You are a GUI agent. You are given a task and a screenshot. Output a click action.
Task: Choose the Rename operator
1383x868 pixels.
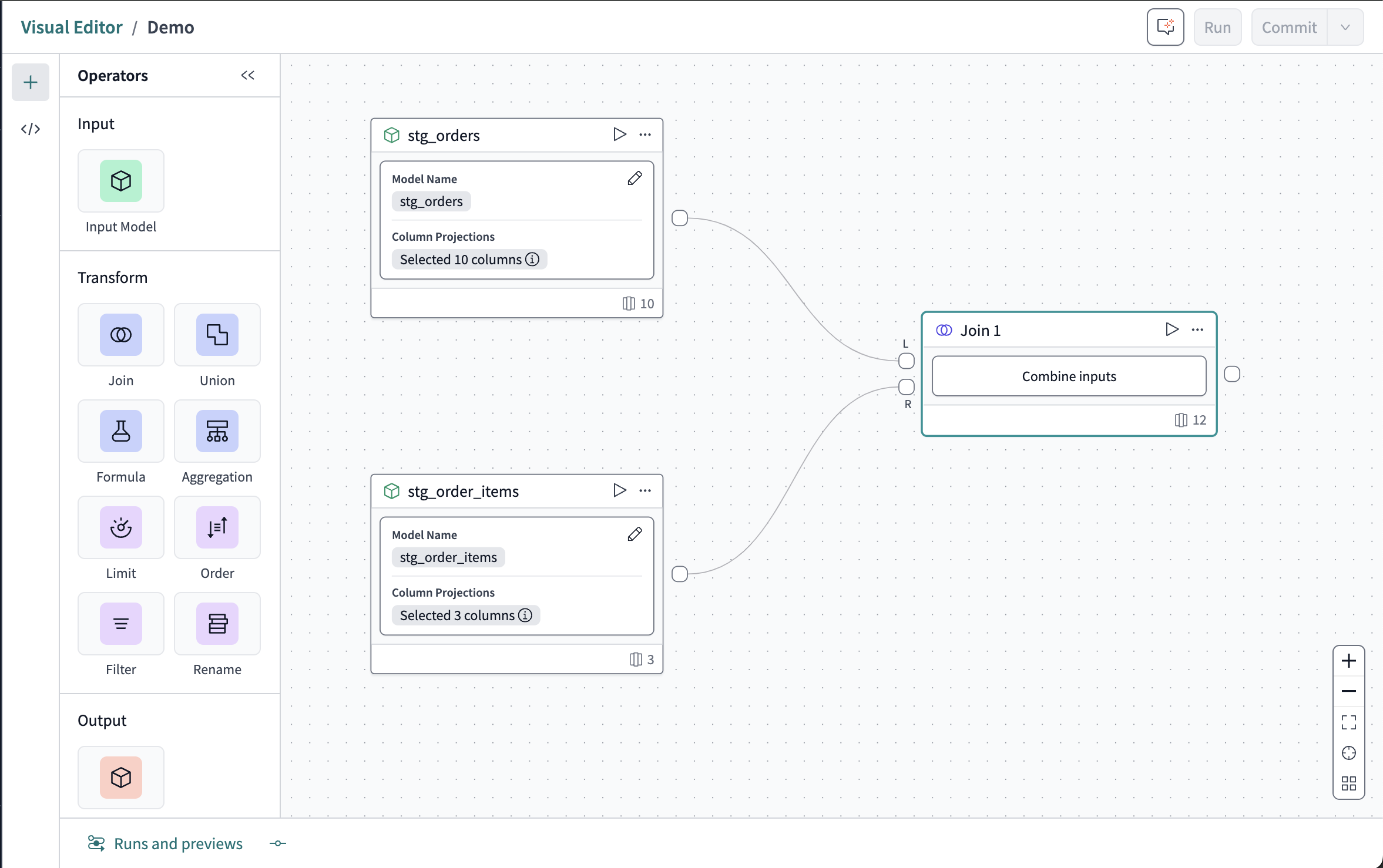tap(217, 624)
